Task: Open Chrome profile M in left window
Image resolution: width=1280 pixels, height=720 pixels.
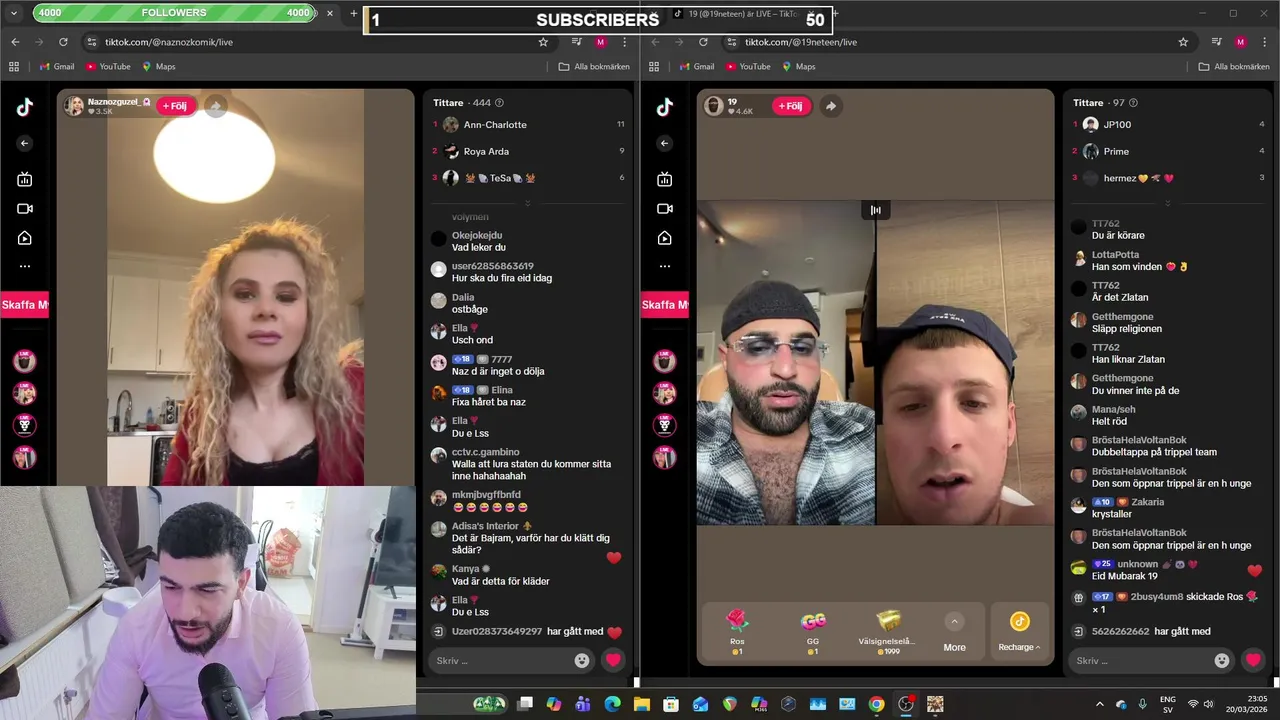Action: click(600, 42)
